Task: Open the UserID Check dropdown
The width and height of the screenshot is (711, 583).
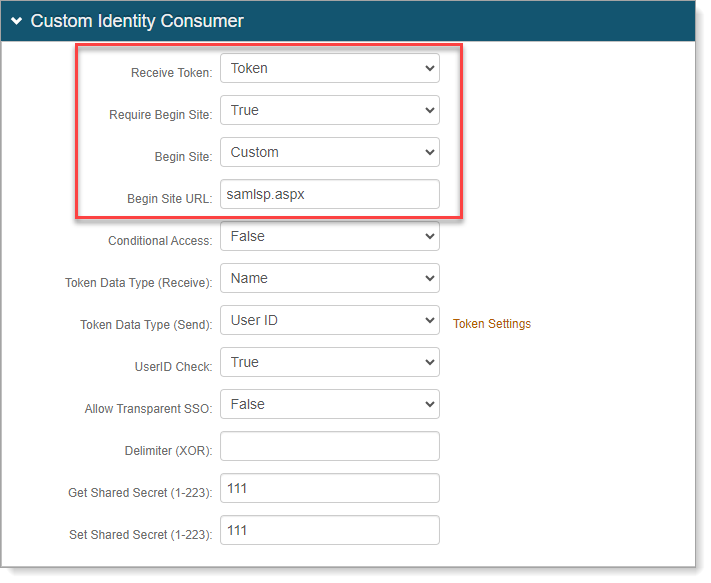Action: click(329, 362)
